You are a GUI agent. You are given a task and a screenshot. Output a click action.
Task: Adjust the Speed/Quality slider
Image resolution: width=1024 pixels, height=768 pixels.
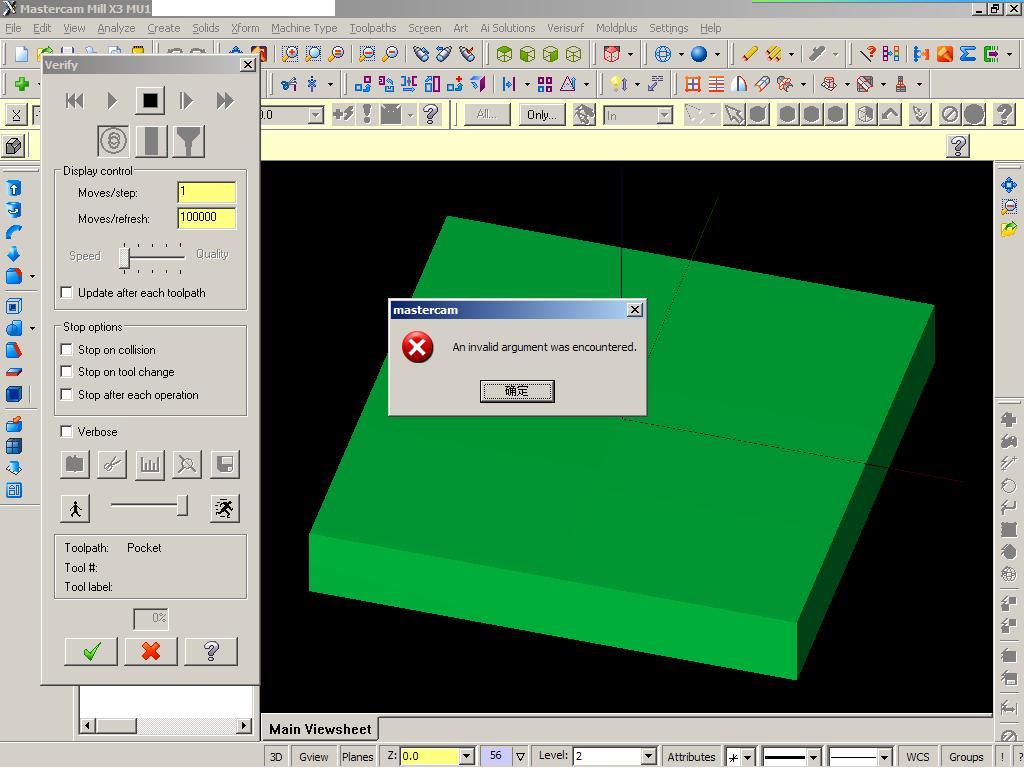coord(124,257)
